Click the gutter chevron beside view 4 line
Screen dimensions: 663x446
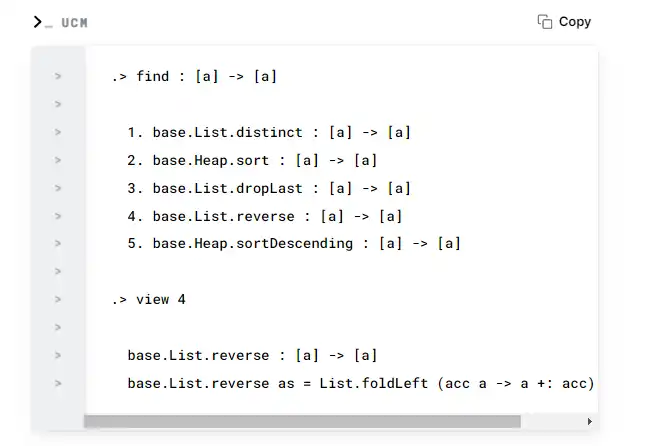58,299
